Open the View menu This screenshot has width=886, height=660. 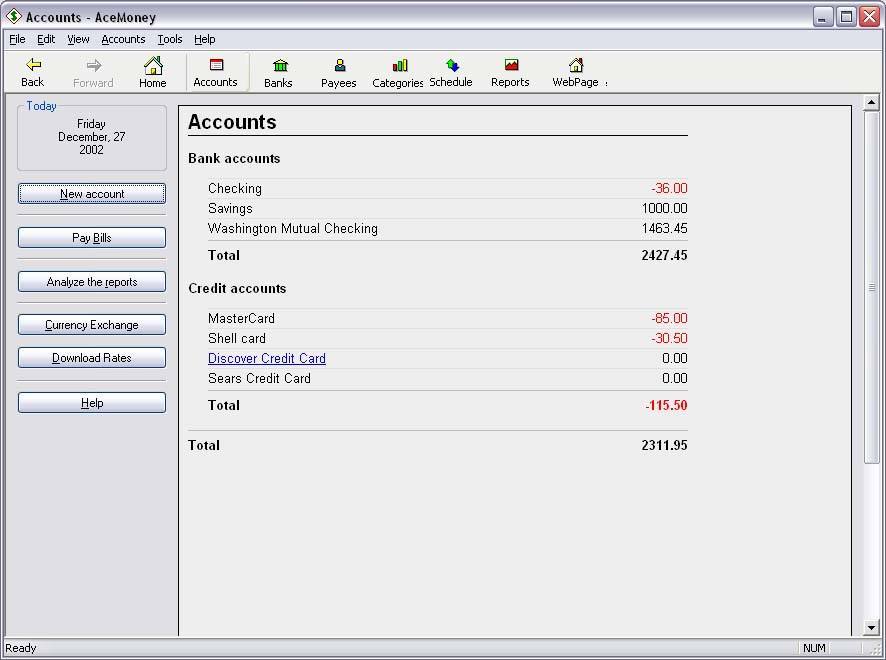(x=78, y=39)
